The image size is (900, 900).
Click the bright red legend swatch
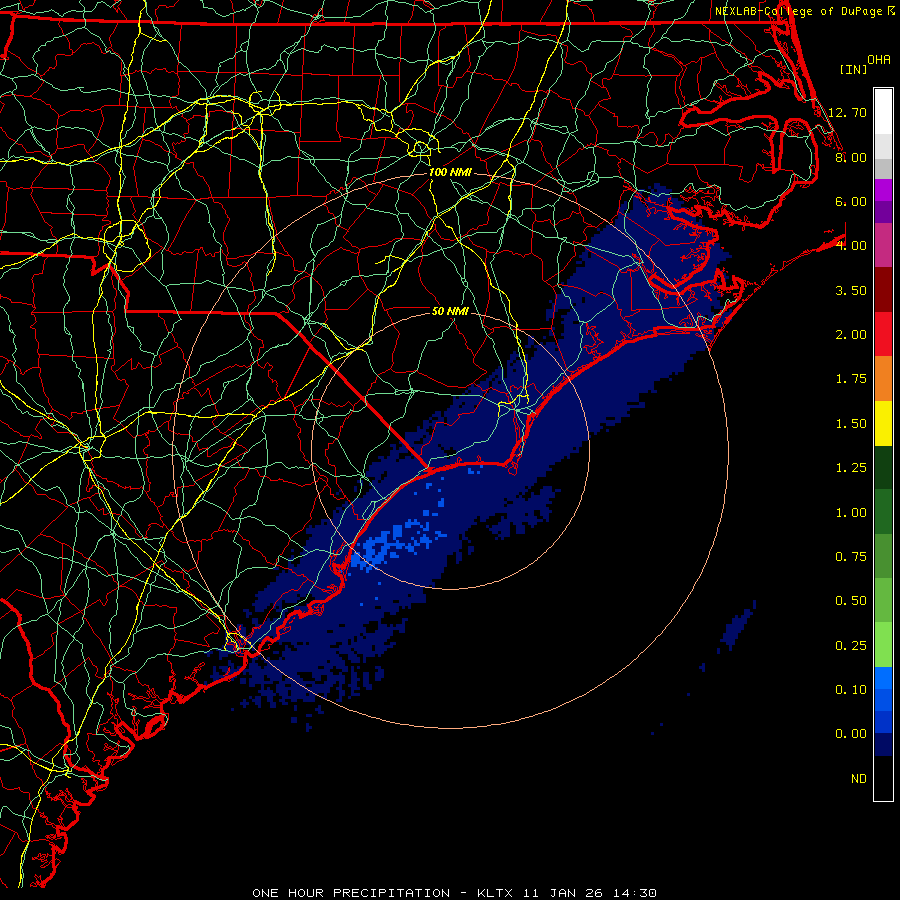click(x=883, y=334)
